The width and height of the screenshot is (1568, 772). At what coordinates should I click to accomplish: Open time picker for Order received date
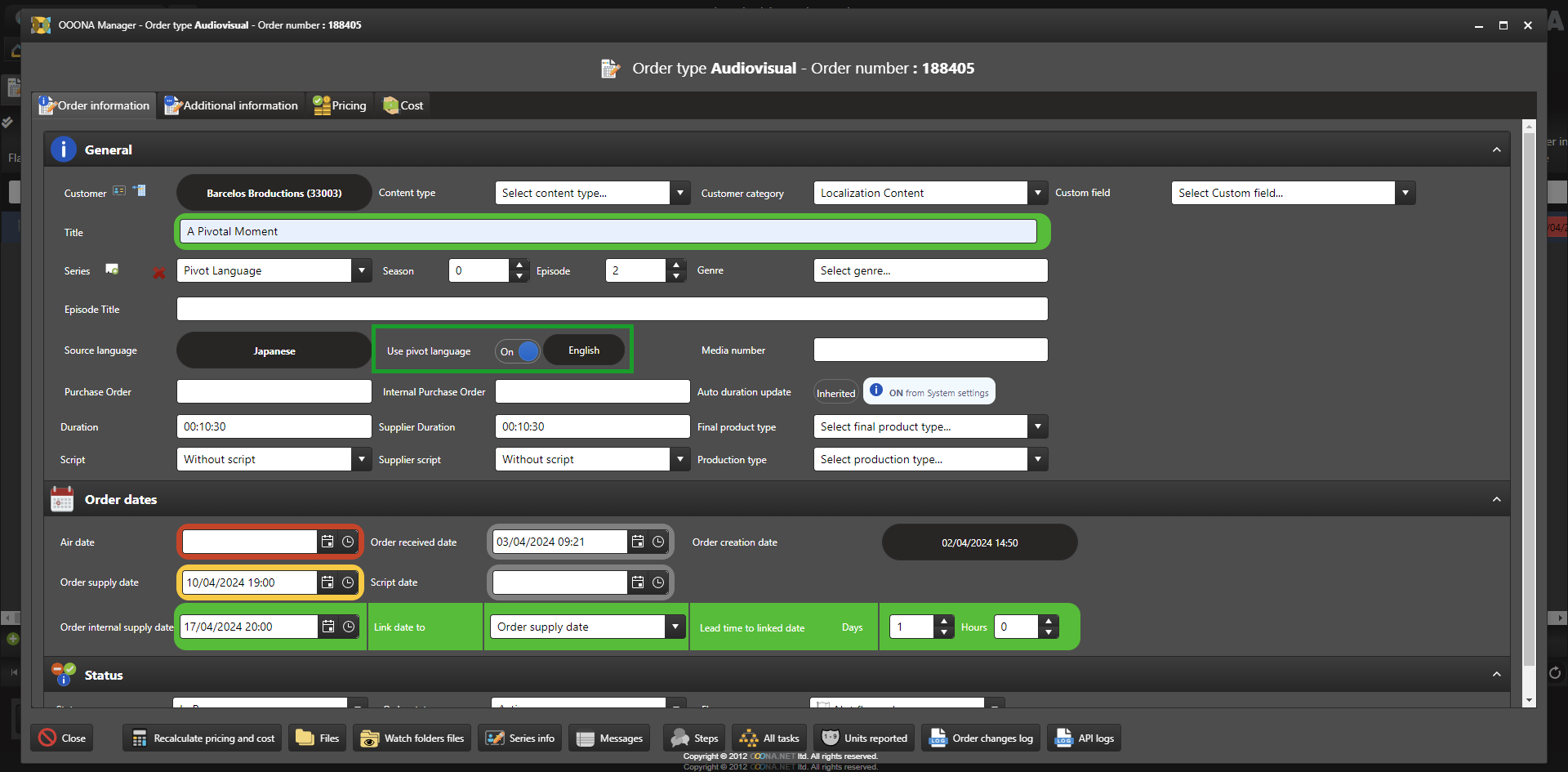658,542
